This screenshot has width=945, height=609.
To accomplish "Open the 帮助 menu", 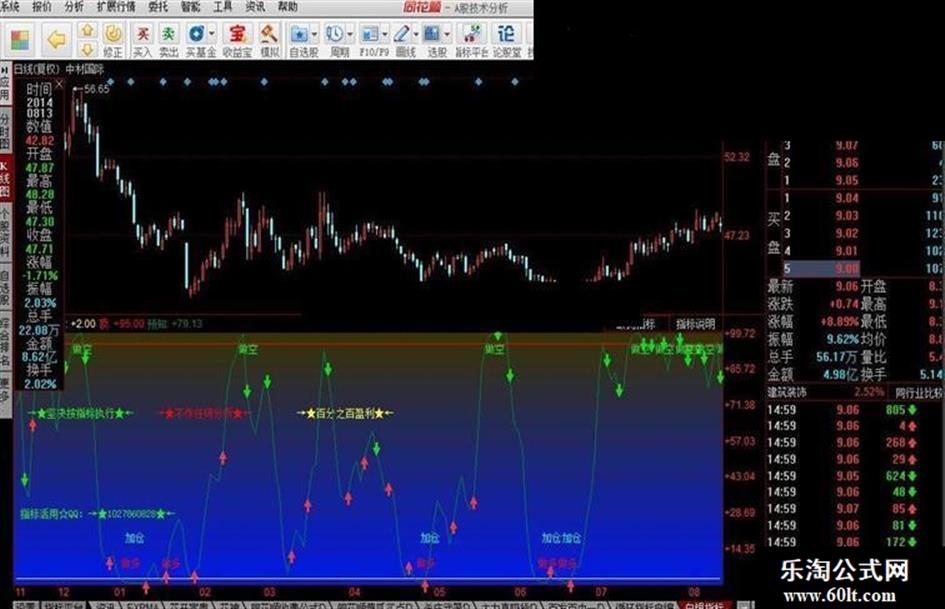I will pos(287,7).
